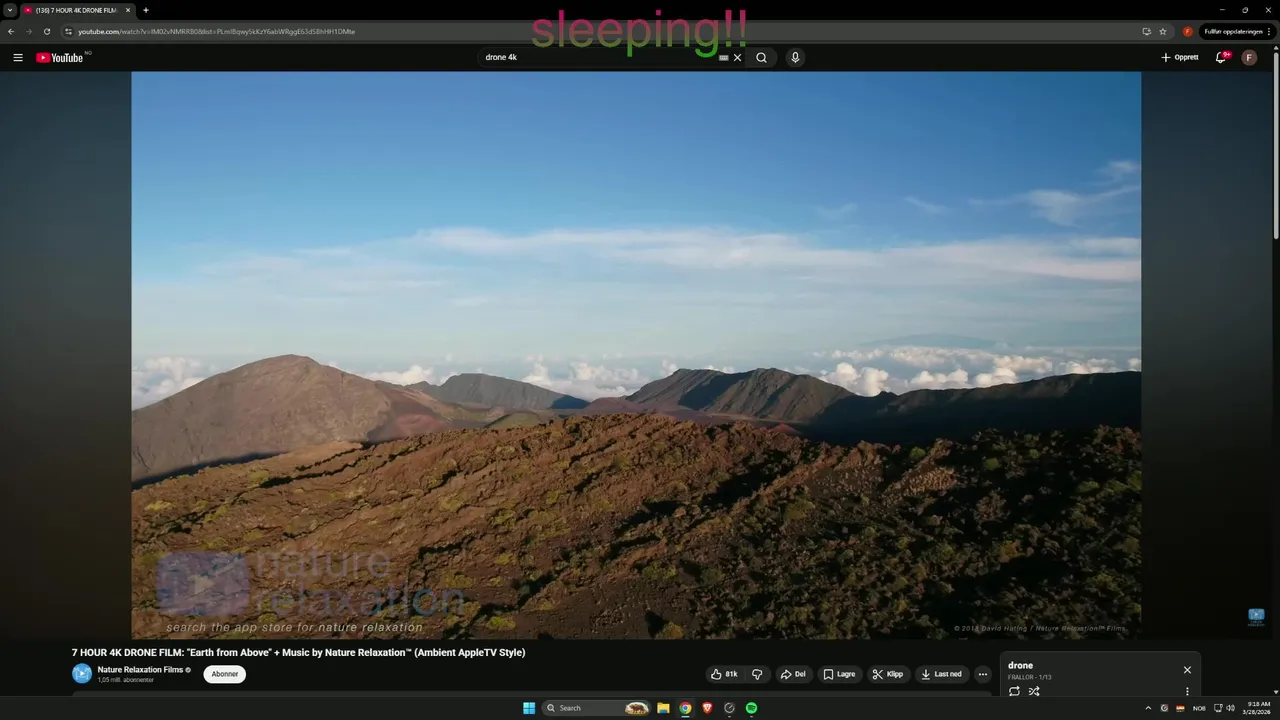Viewport: 1280px width, 720px height.
Task: Bookmark this page with star icon
Action: click(x=1163, y=31)
